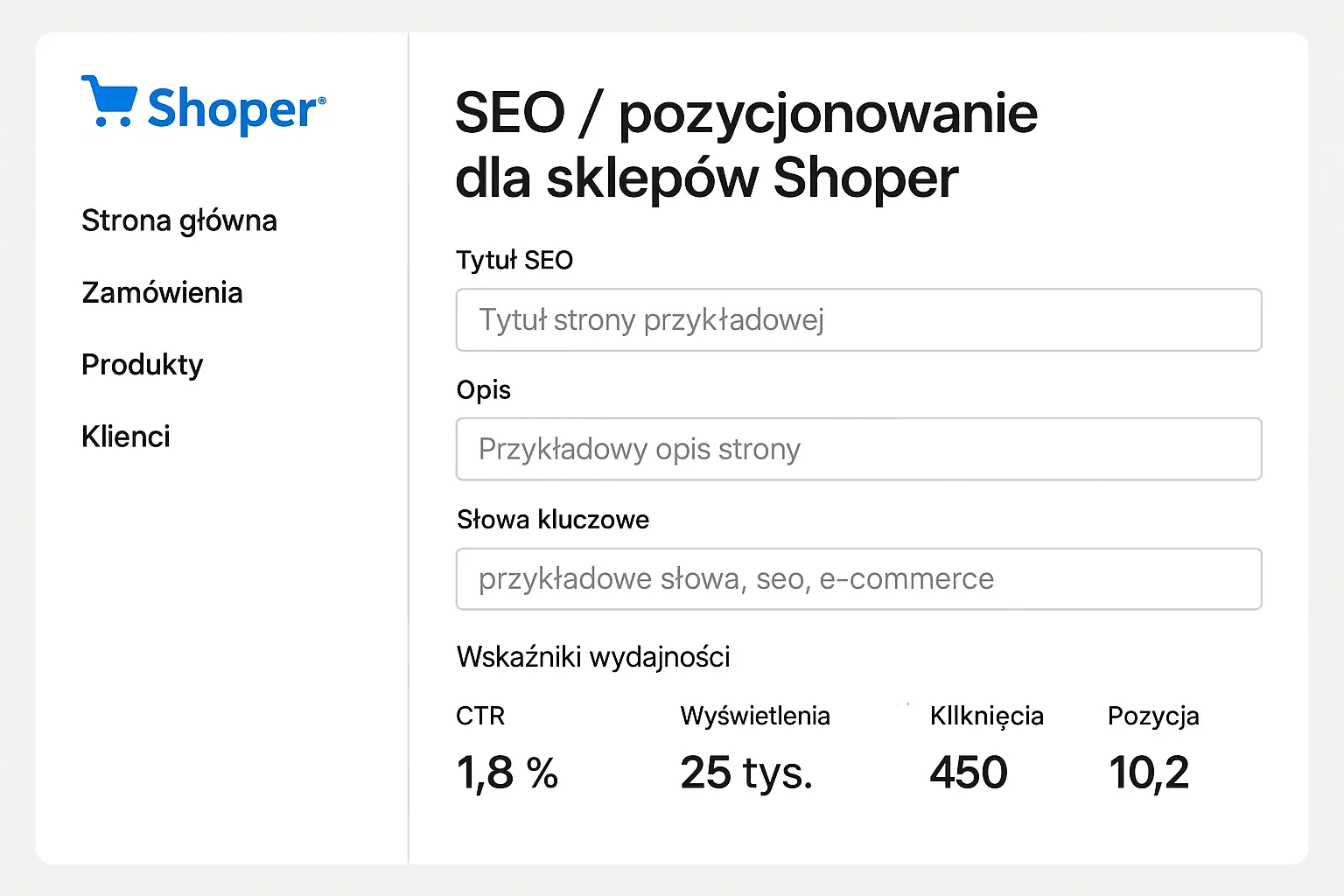Click the Tytuł SEO label

(514, 260)
